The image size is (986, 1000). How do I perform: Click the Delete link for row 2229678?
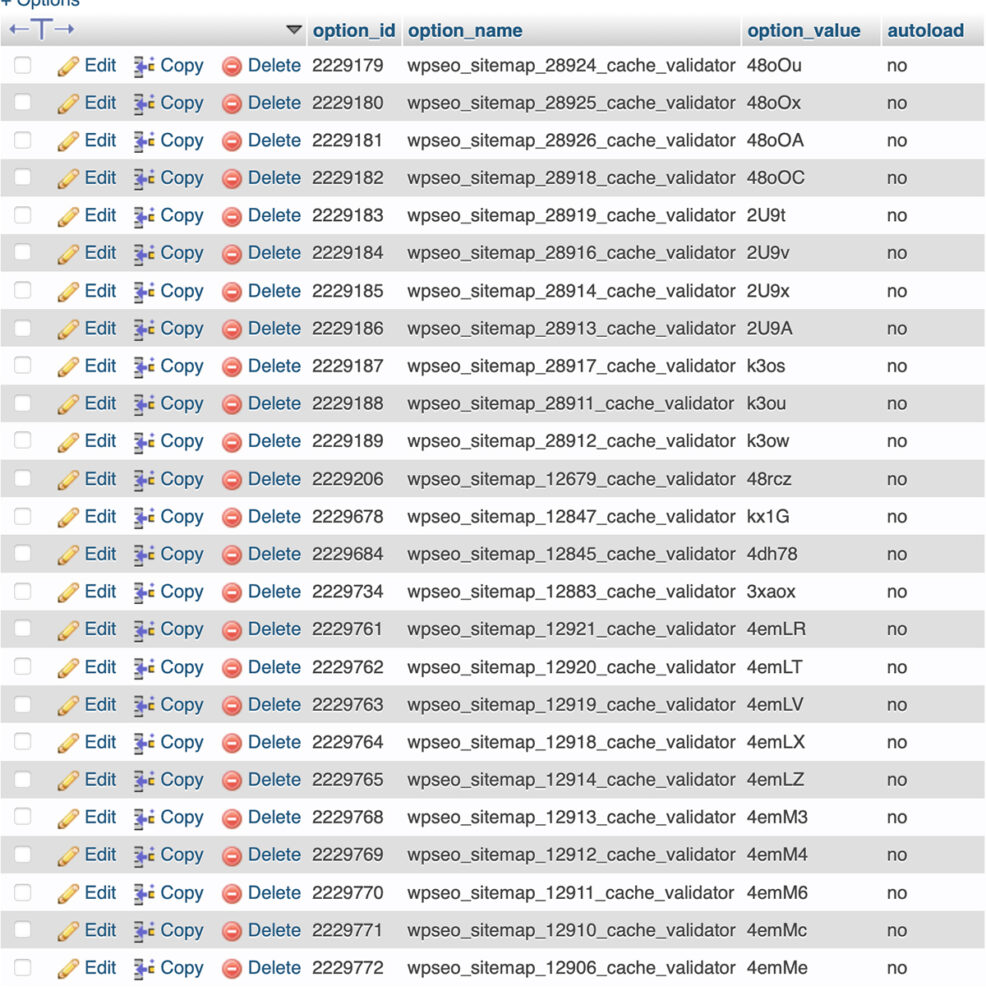[273, 517]
